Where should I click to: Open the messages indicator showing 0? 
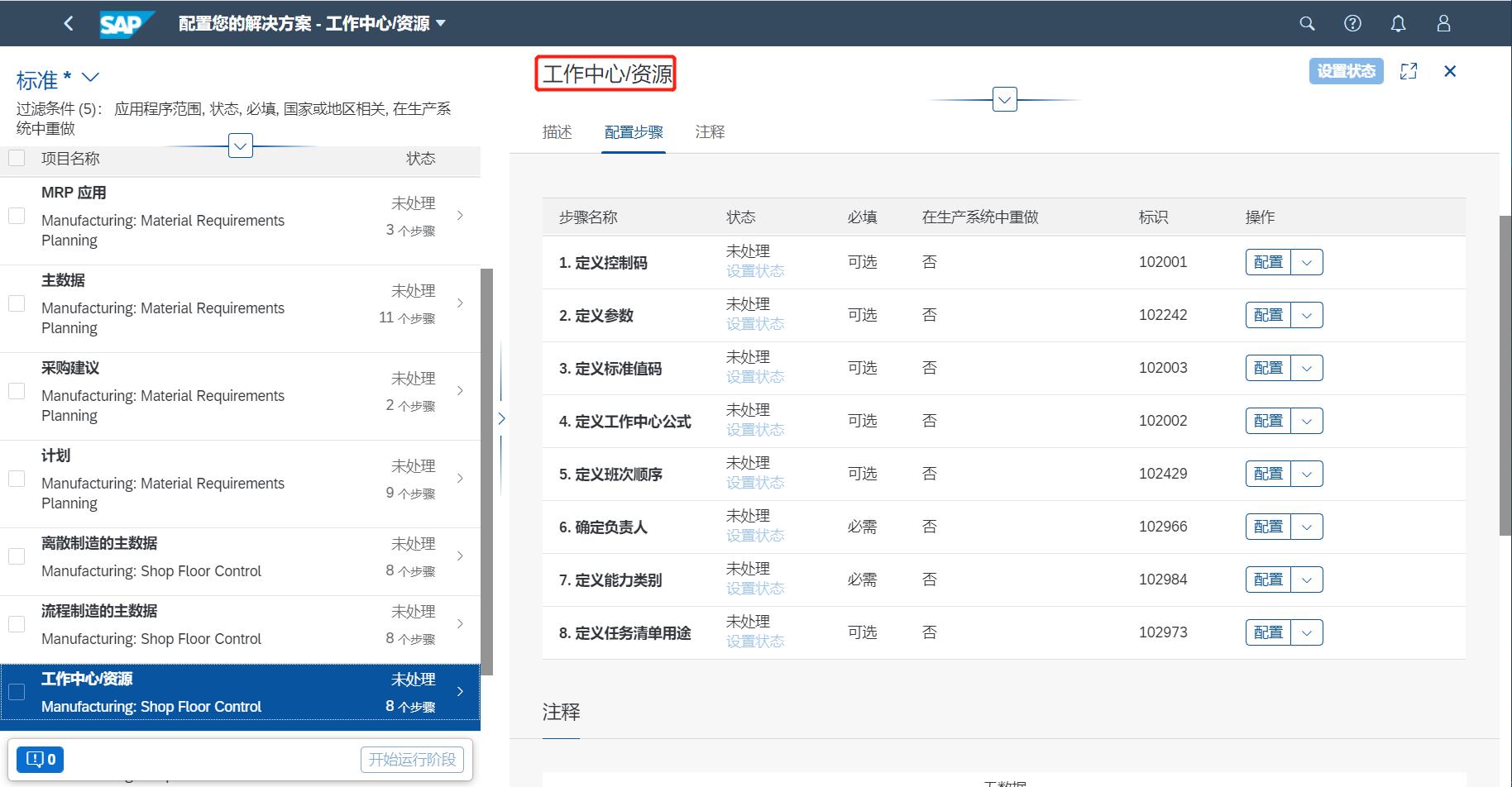point(39,758)
